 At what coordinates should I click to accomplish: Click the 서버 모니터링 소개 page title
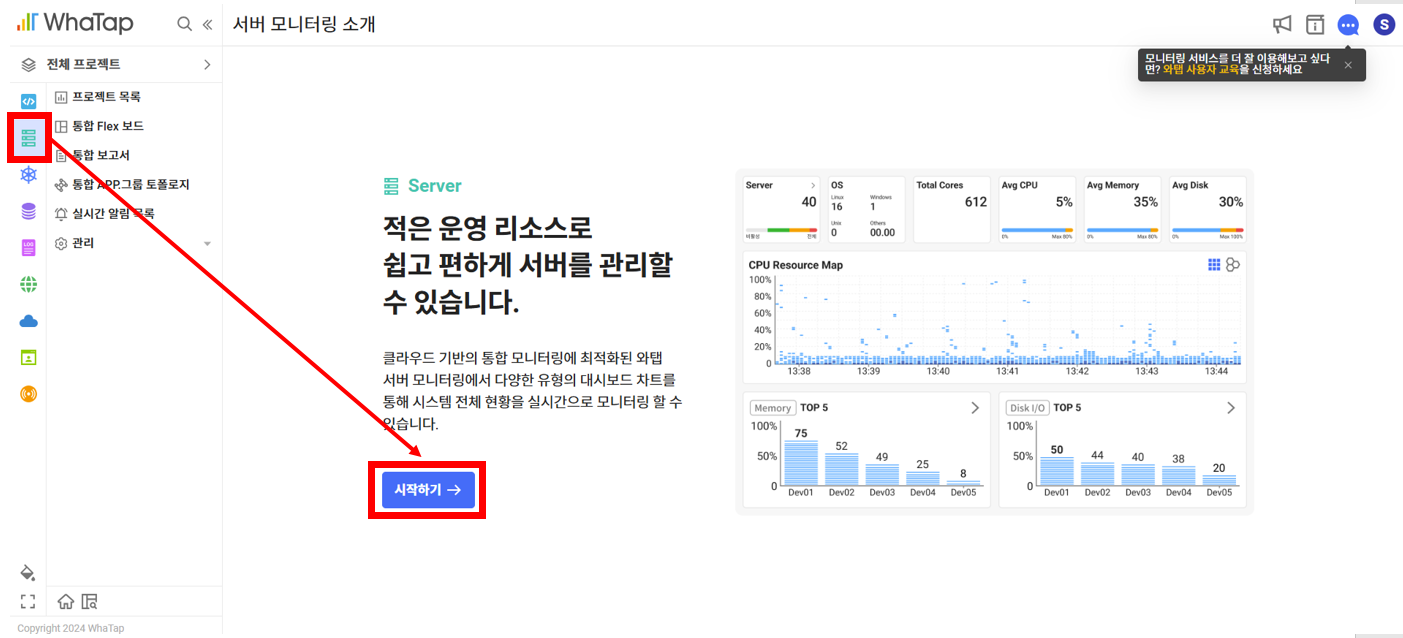pyautogui.click(x=304, y=24)
